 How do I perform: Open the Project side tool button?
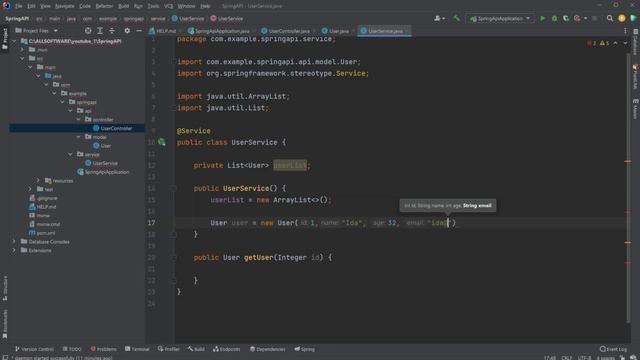point(5,39)
